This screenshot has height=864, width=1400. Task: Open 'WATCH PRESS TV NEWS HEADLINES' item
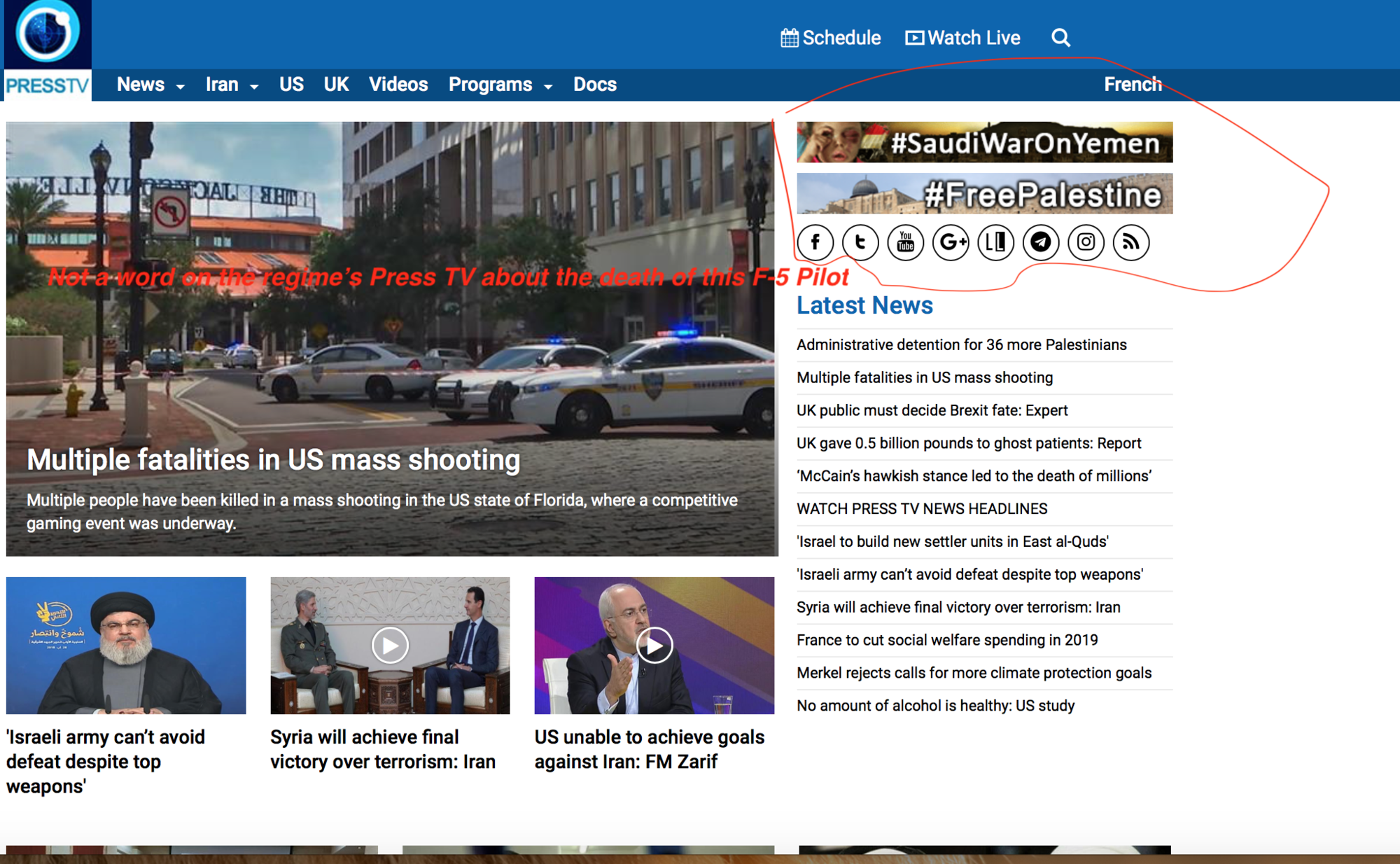coord(922,509)
